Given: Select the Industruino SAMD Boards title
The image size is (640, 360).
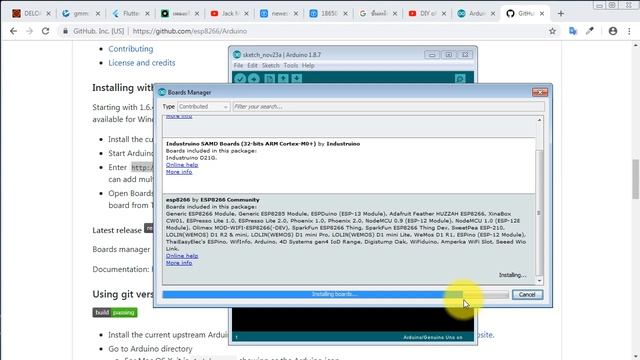Looking at the screenshot, I should pyautogui.click(x=263, y=144).
